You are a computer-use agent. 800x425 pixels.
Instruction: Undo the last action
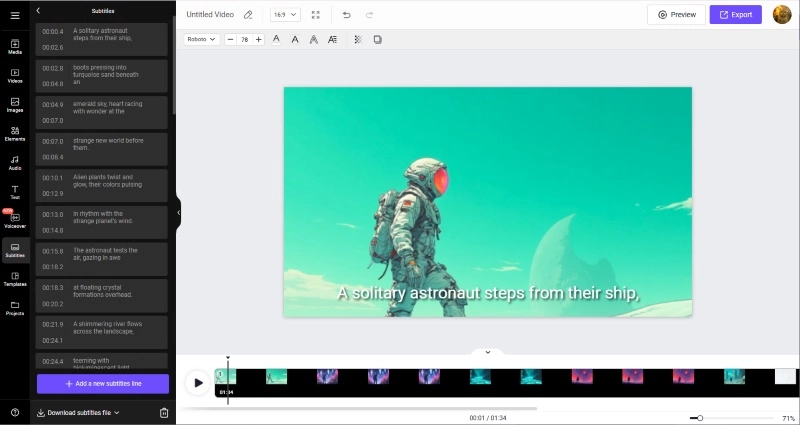coord(346,15)
